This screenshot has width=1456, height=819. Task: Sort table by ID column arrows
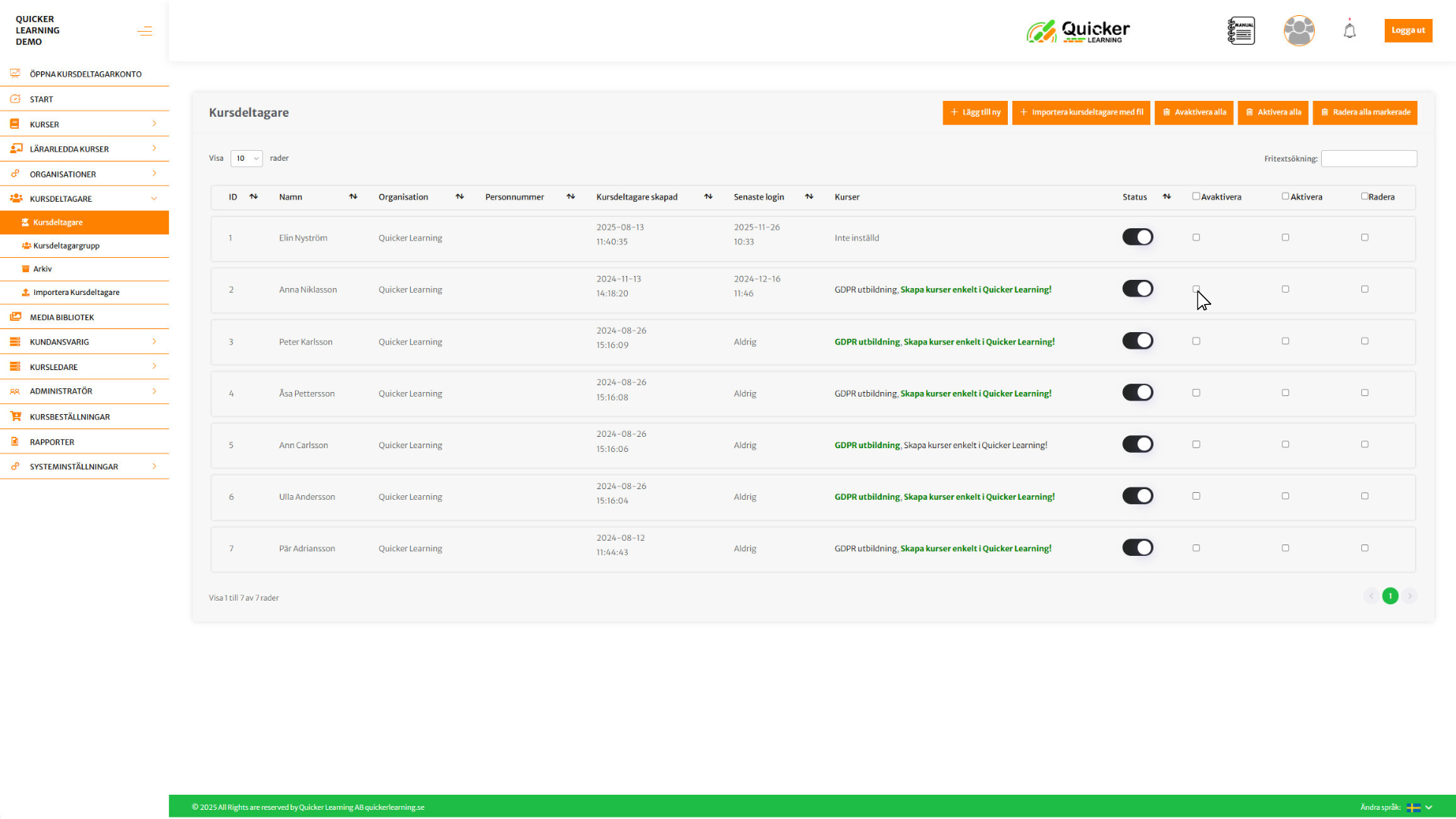[254, 197]
